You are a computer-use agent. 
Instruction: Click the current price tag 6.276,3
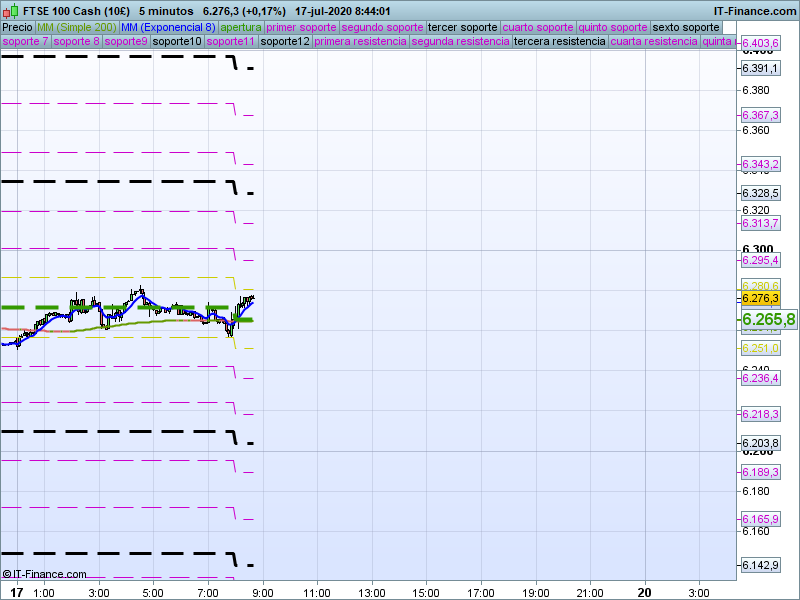click(x=760, y=298)
